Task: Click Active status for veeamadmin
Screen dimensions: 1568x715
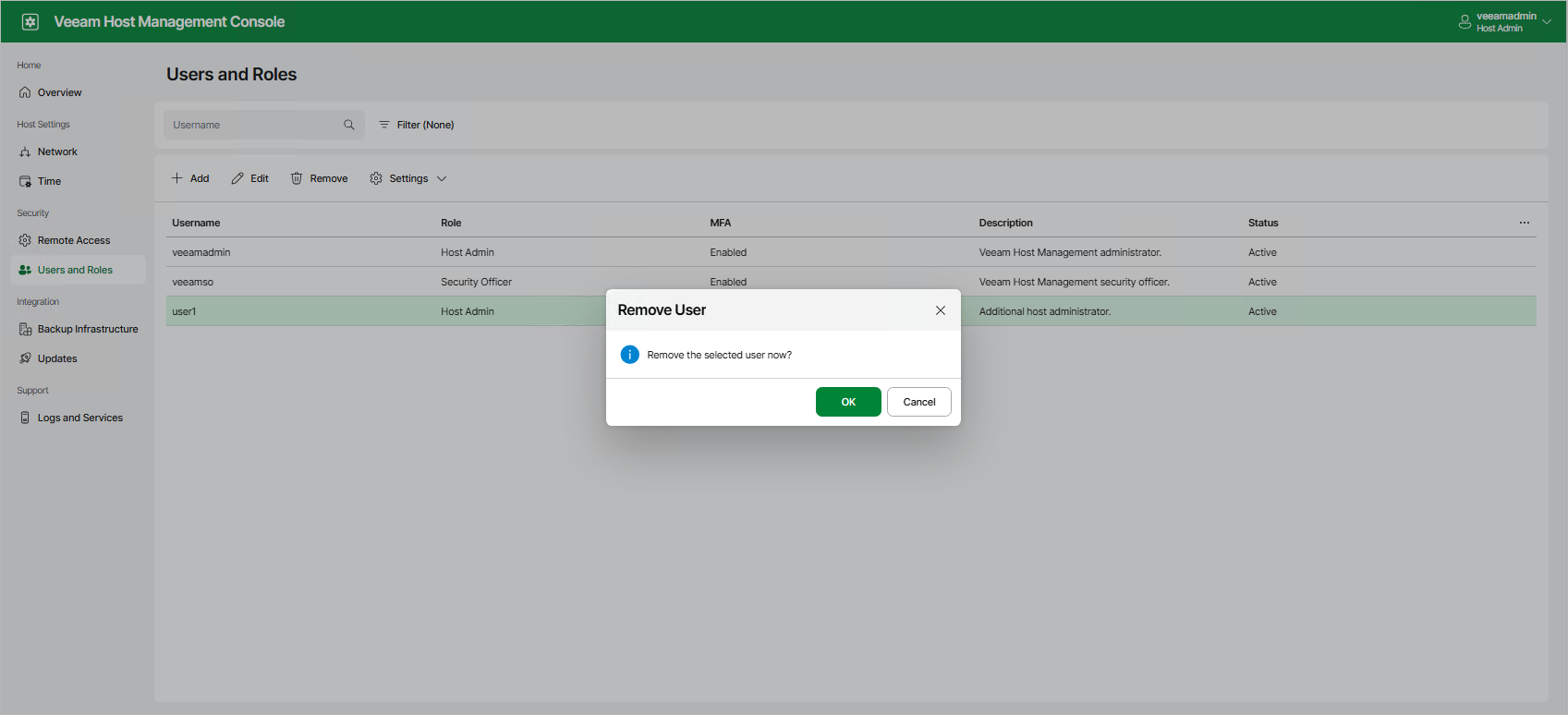Action: click(1262, 252)
